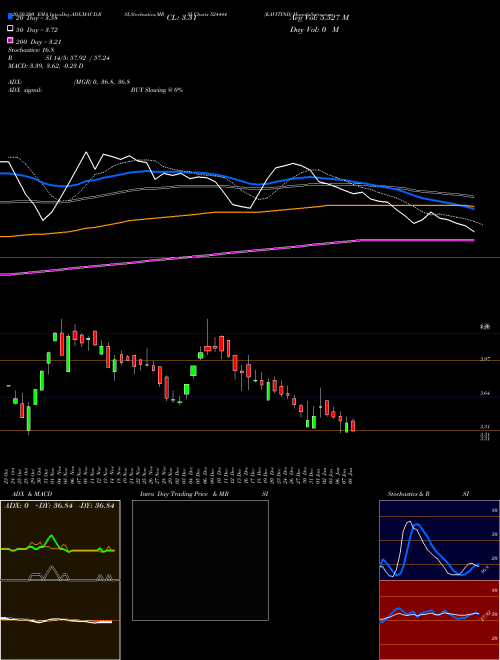Click the '(MGR) 0, 36.8, 36.8' ADX values
This screenshot has height=660, width=500.
101,82
